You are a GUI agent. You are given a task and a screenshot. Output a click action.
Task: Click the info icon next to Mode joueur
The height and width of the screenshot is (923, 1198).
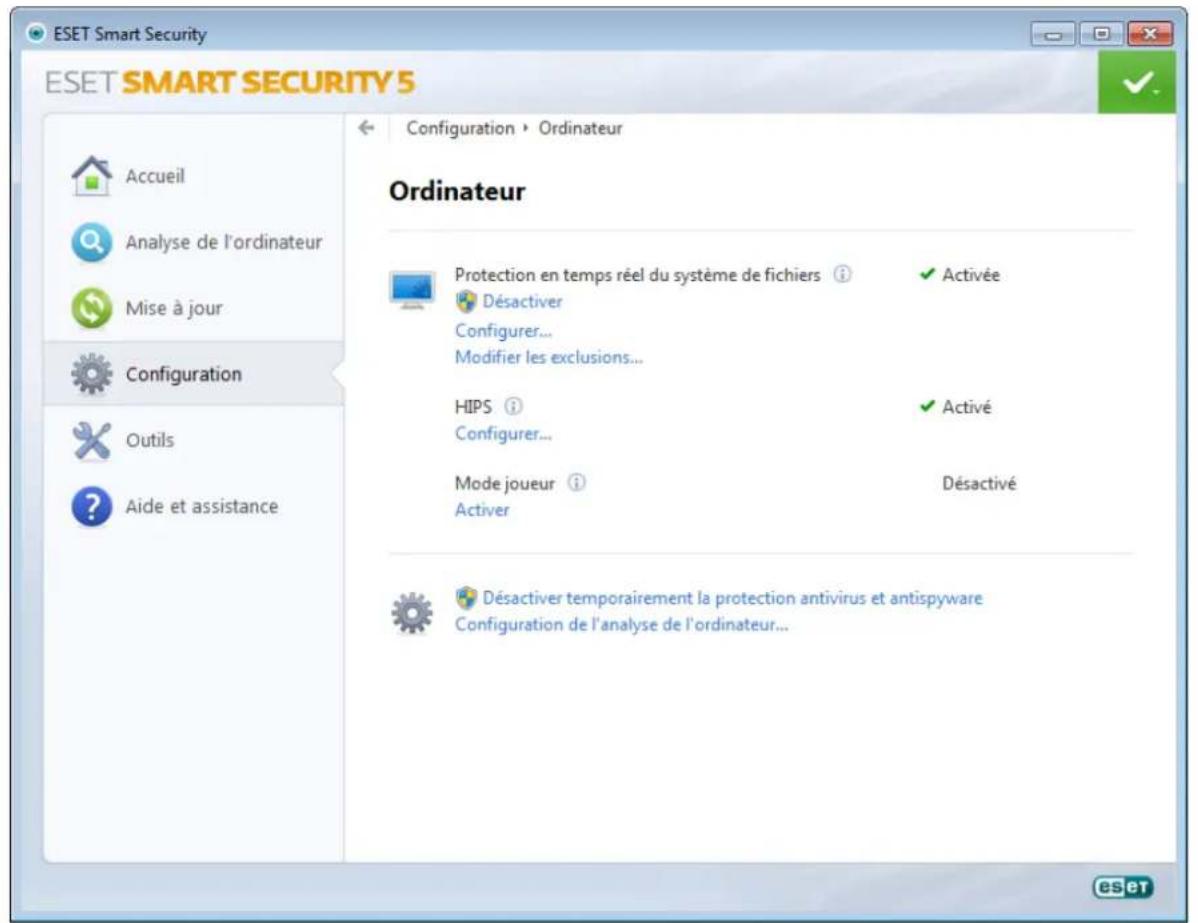[x=577, y=483]
